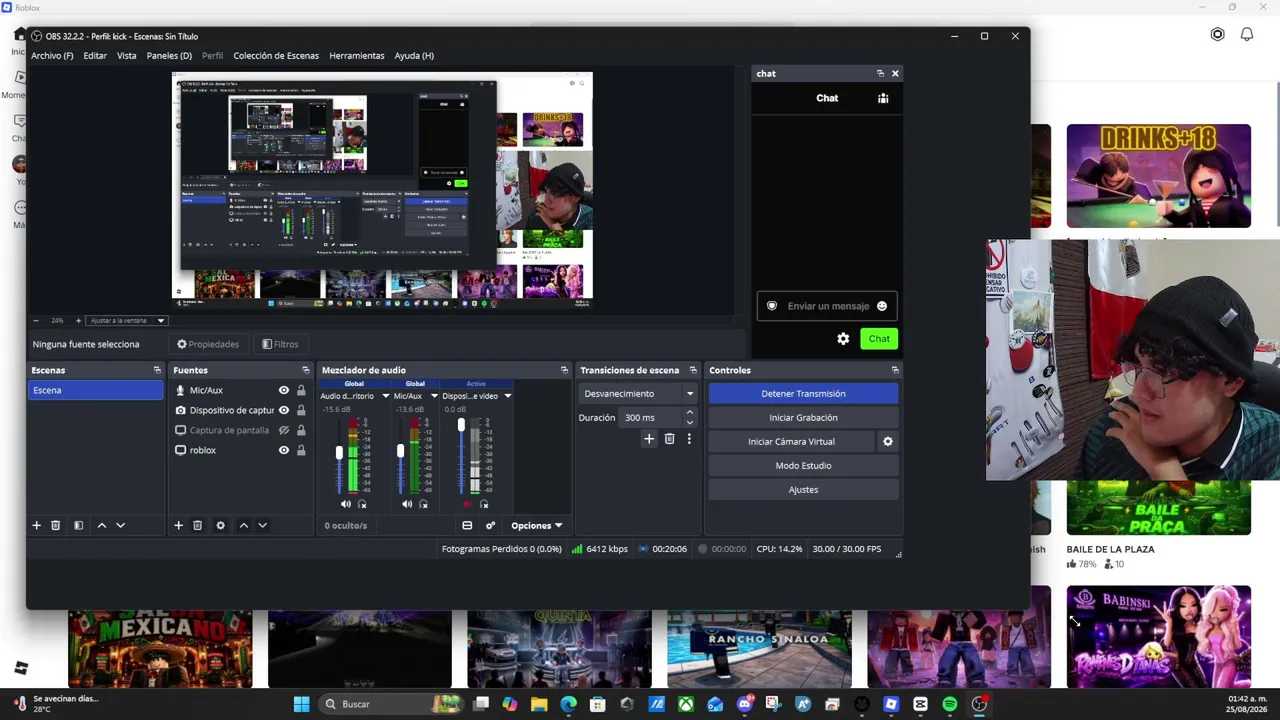Add a new scene with plus icon in Escenas
The width and height of the screenshot is (1280, 720).
coord(36,525)
